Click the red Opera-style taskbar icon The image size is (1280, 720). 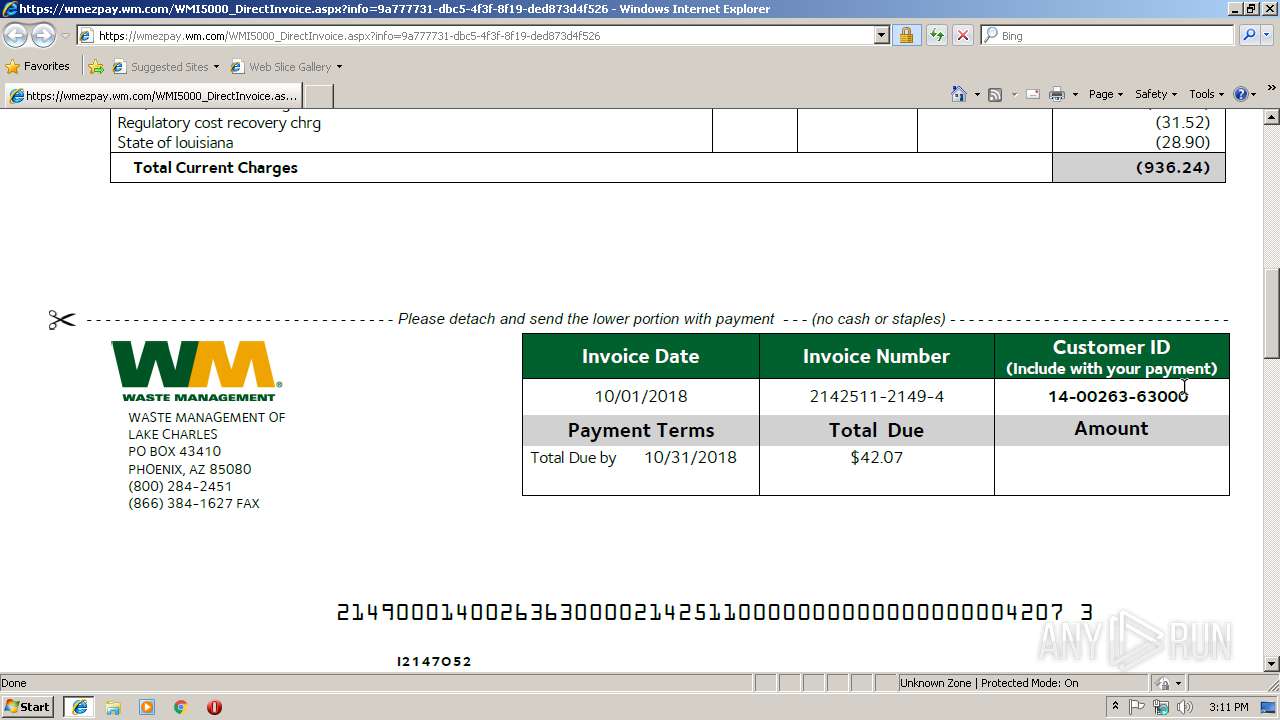click(214, 707)
